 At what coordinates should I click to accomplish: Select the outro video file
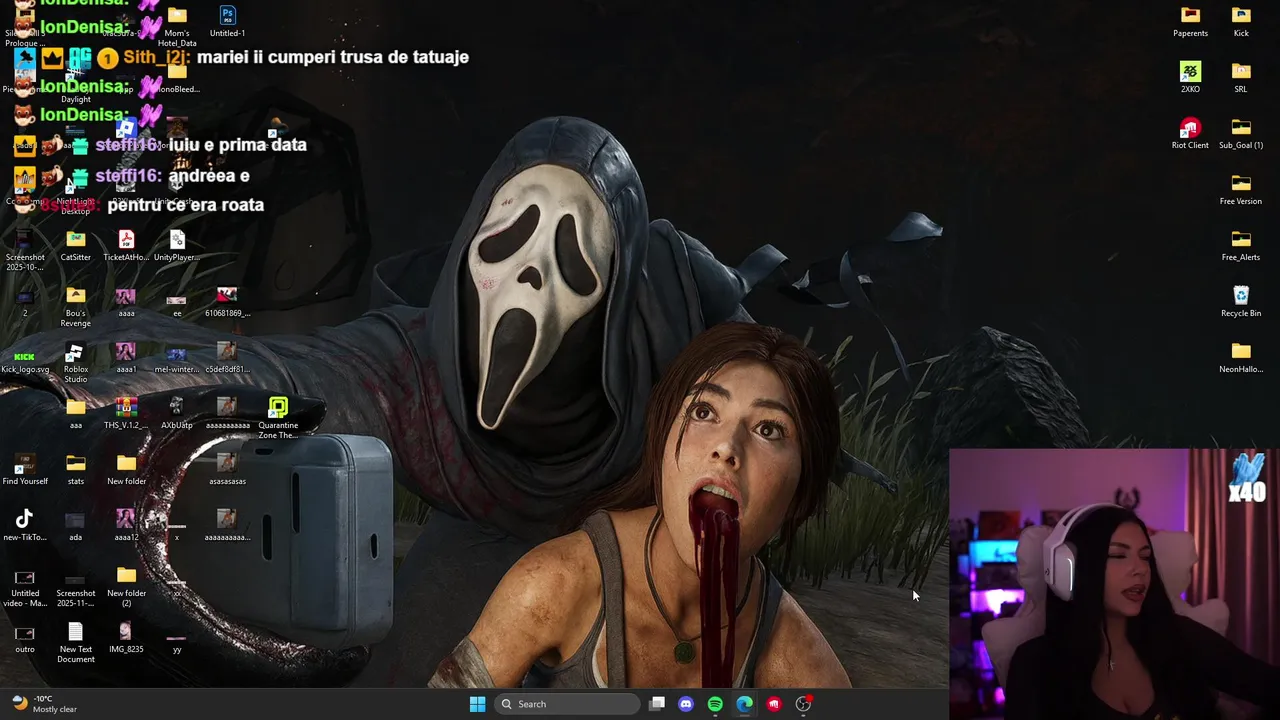pyautogui.click(x=25, y=633)
